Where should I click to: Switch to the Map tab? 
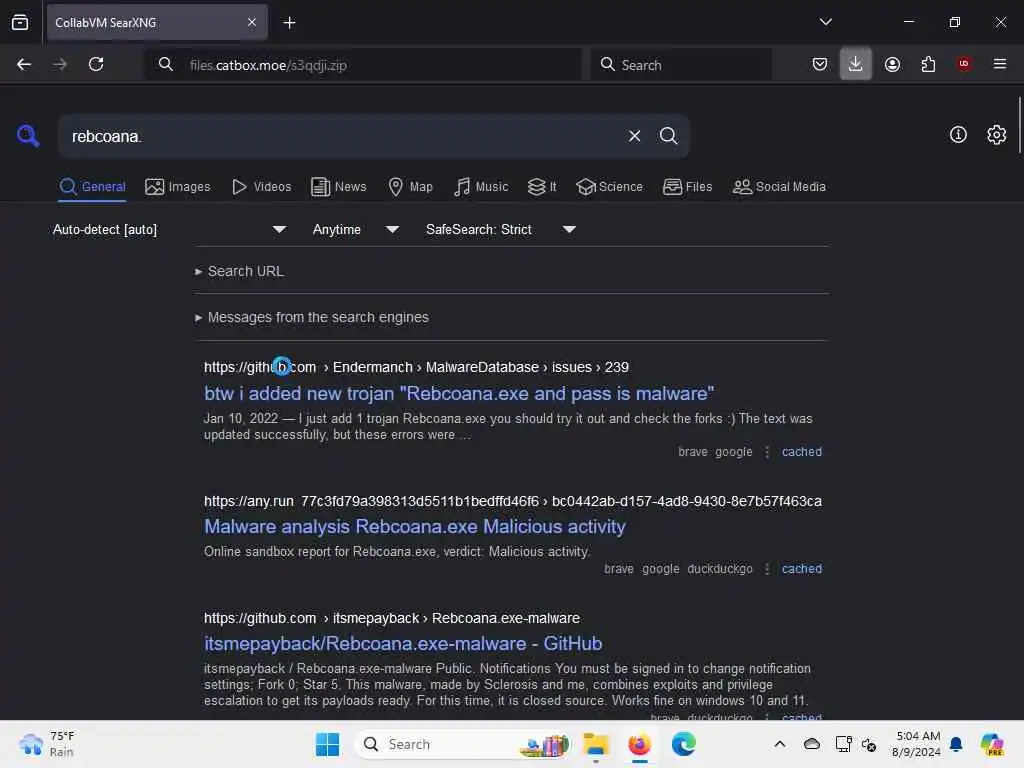410,187
